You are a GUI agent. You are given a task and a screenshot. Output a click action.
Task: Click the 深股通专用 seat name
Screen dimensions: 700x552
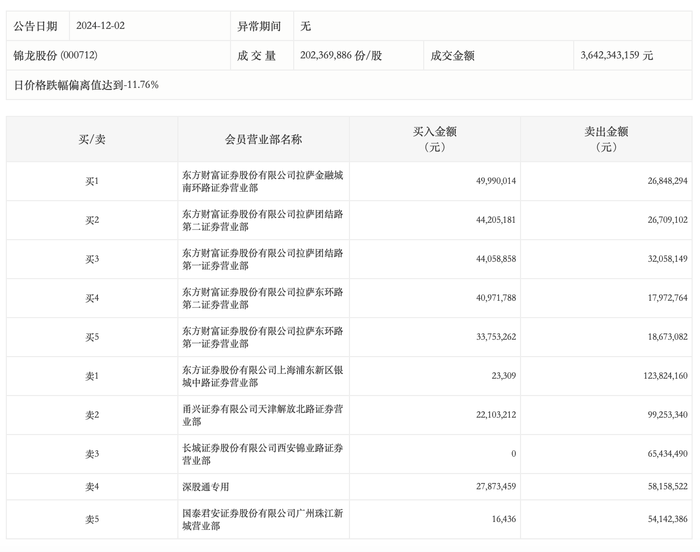pyautogui.click(x=205, y=486)
